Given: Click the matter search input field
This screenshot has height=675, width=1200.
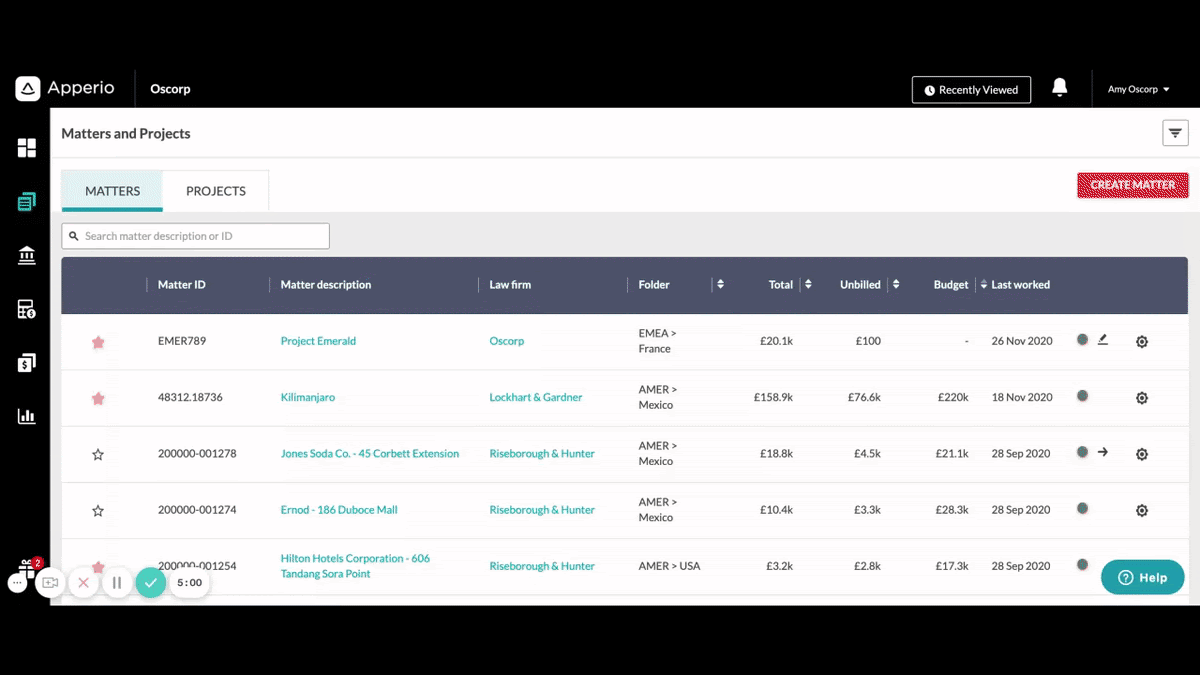Looking at the screenshot, I should 195,236.
